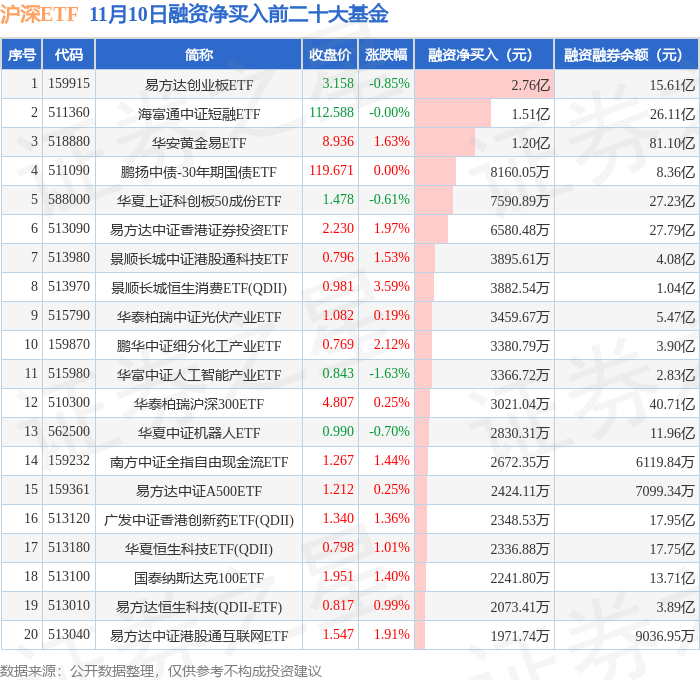Click fund code 159915
This screenshot has width=700, height=680.
point(69,83)
